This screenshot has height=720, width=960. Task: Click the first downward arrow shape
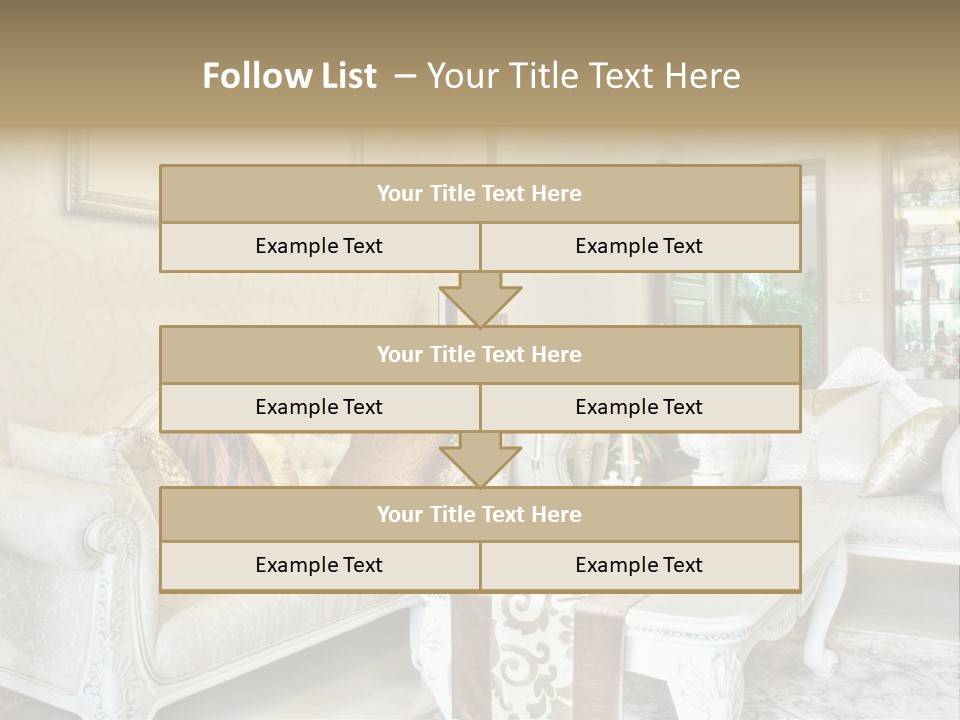(x=480, y=301)
